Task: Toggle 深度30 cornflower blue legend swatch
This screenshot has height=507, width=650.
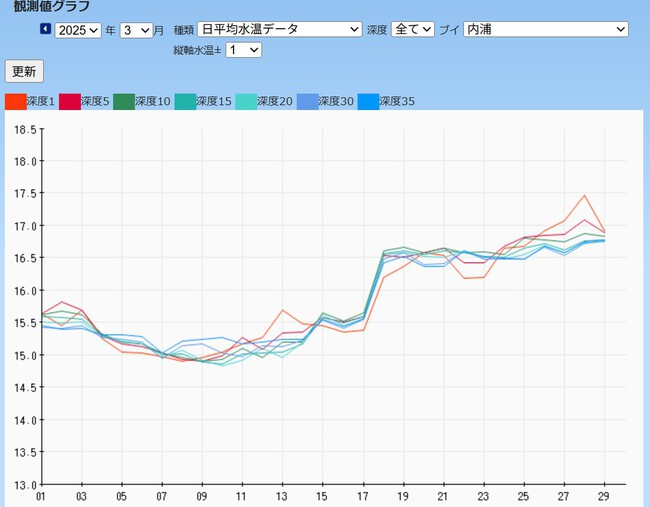Action: click(x=308, y=102)
